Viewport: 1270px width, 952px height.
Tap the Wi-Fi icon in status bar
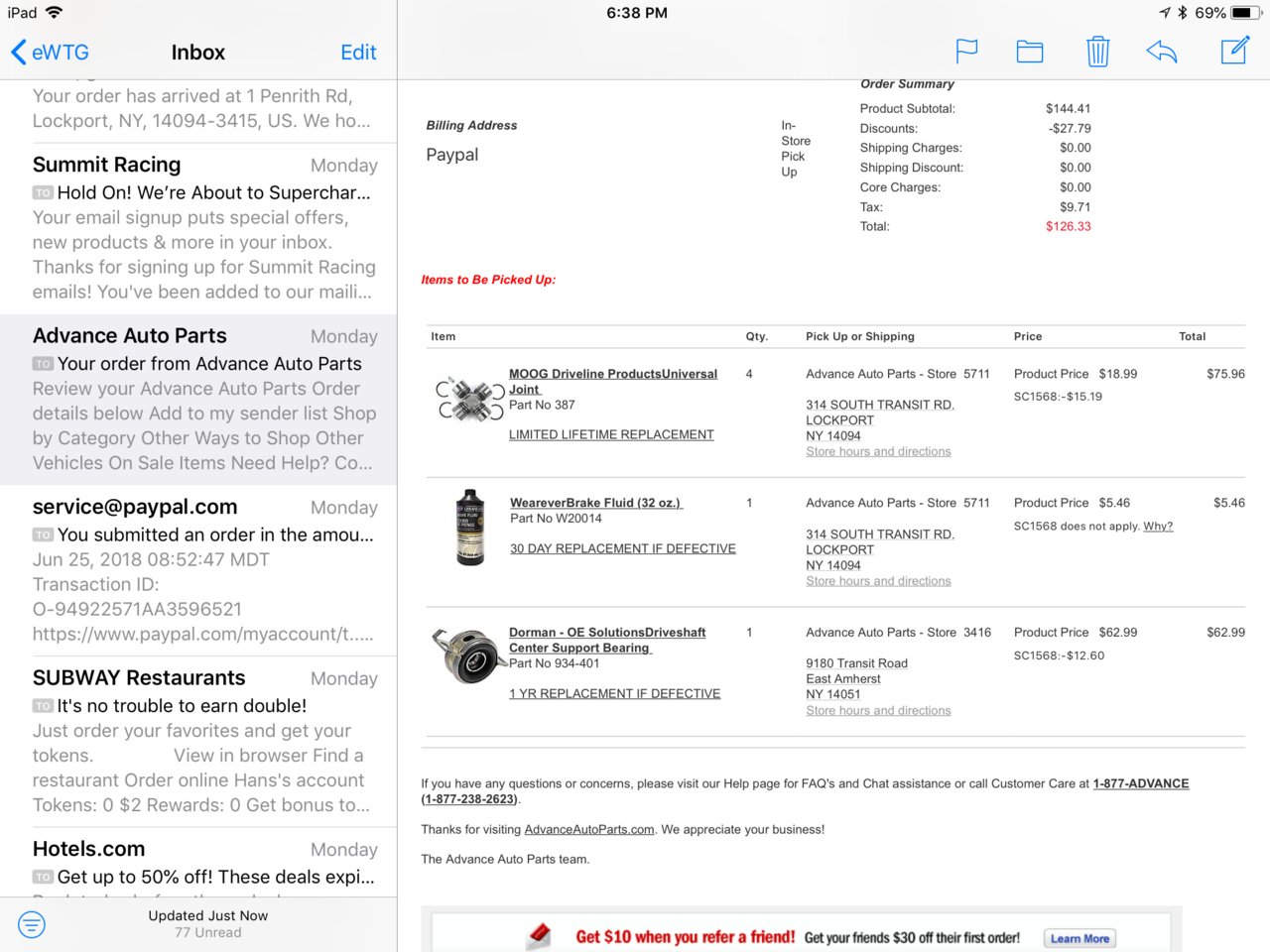coord(54,13)
